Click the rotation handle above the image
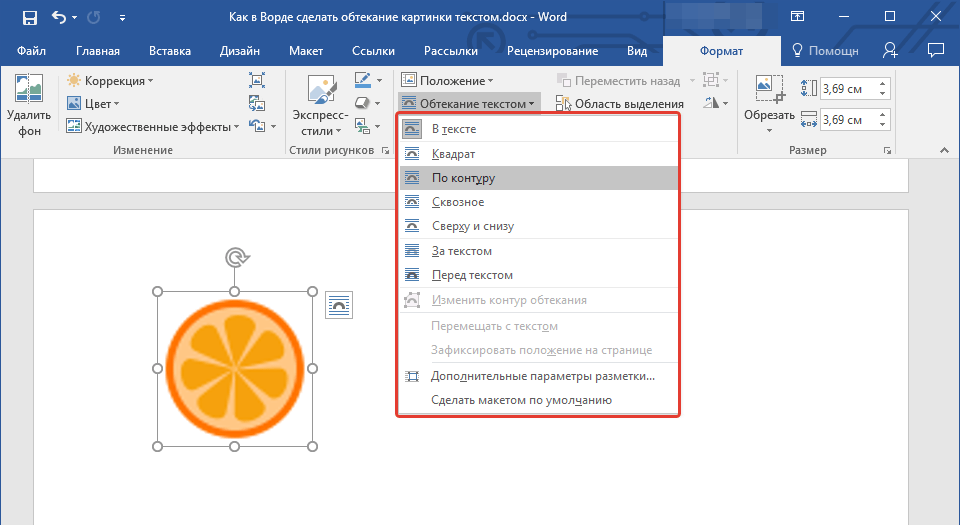This screenshot has height=525, width=960. [x=235, y=258]
